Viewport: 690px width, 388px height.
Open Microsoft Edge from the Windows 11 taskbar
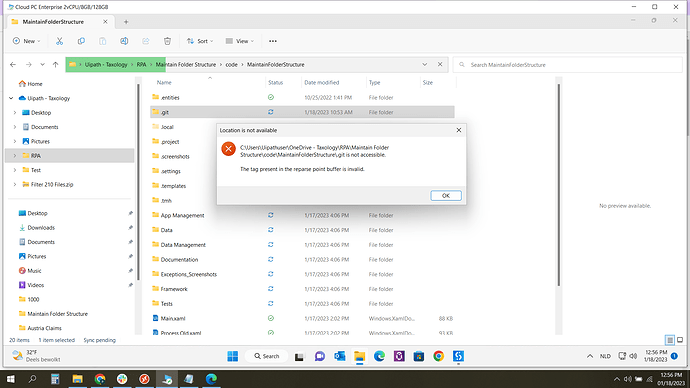379,356
